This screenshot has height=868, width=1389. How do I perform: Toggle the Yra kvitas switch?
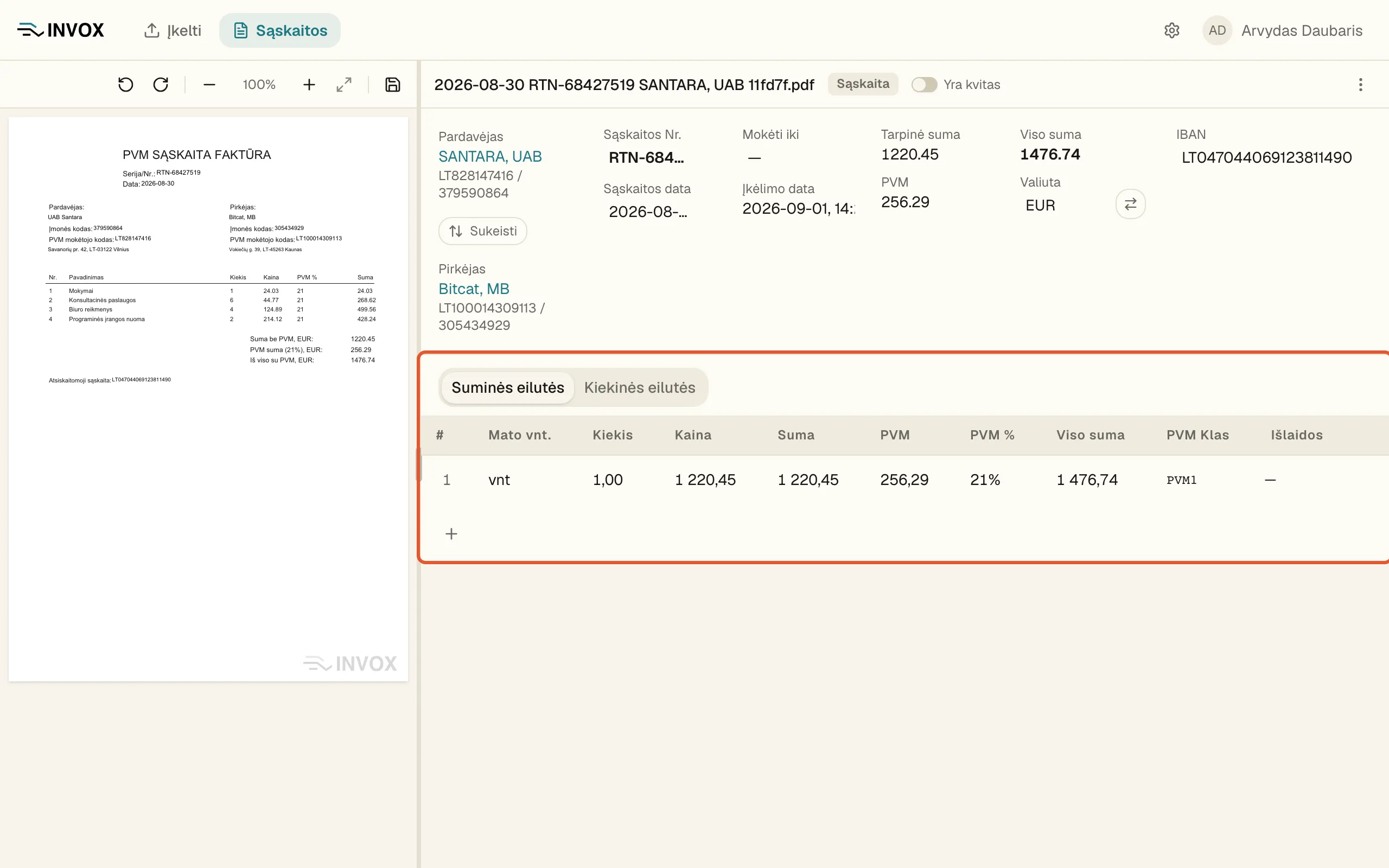tap(924, 85)
